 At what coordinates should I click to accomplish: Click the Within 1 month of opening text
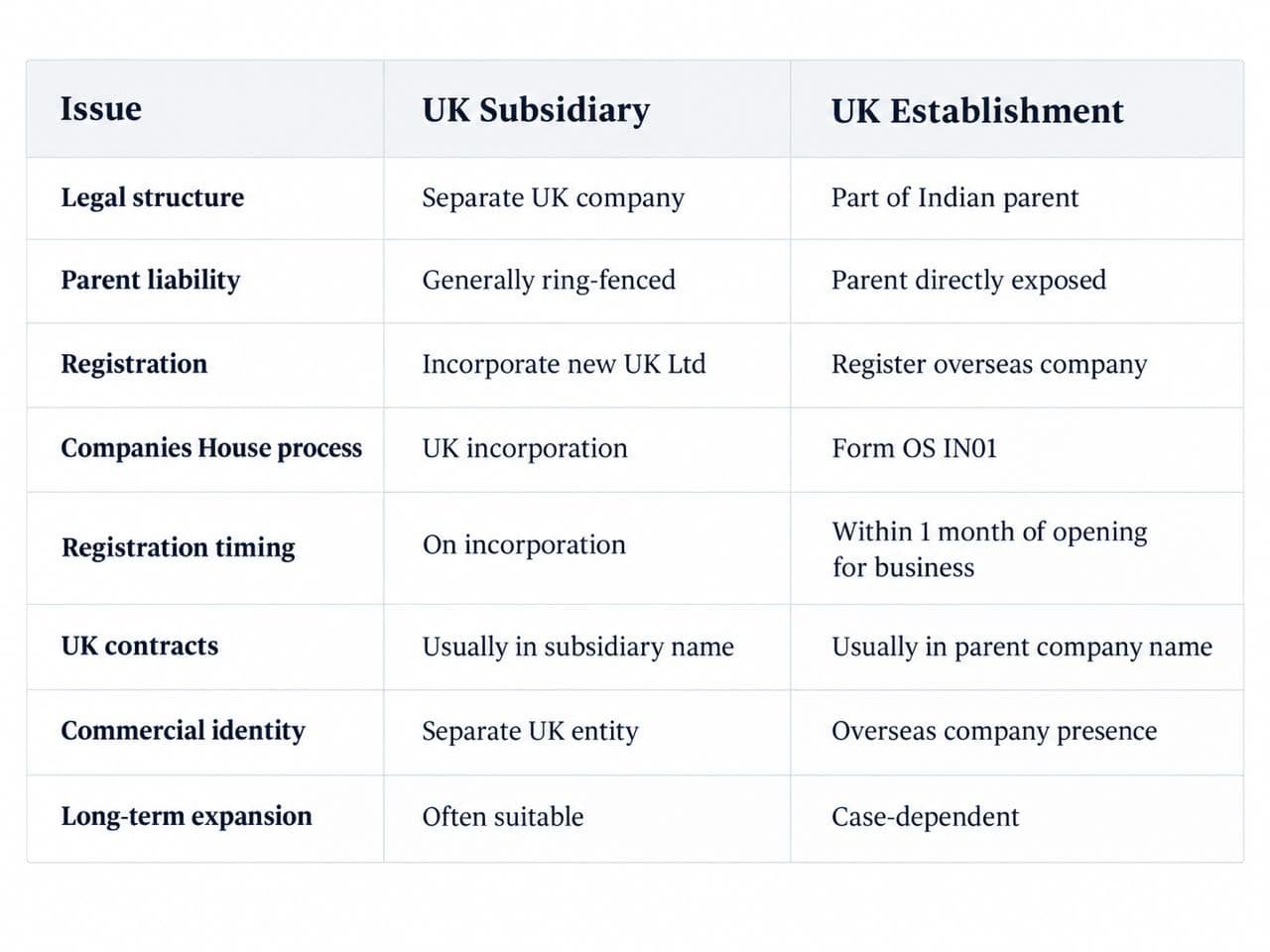989,532
